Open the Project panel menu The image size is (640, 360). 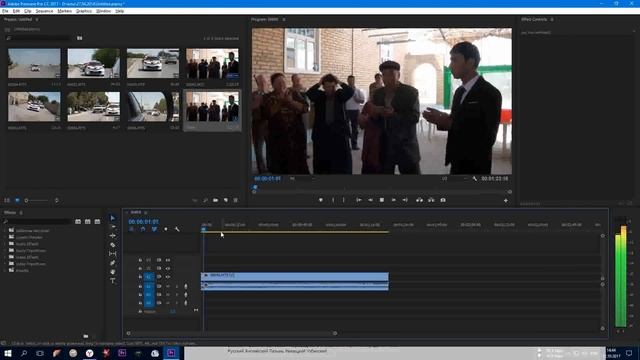click(x=37, y=19)
